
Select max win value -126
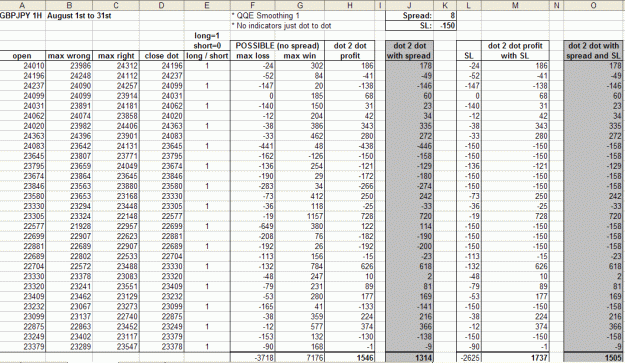pyautogui.click(x=300, y=156)
